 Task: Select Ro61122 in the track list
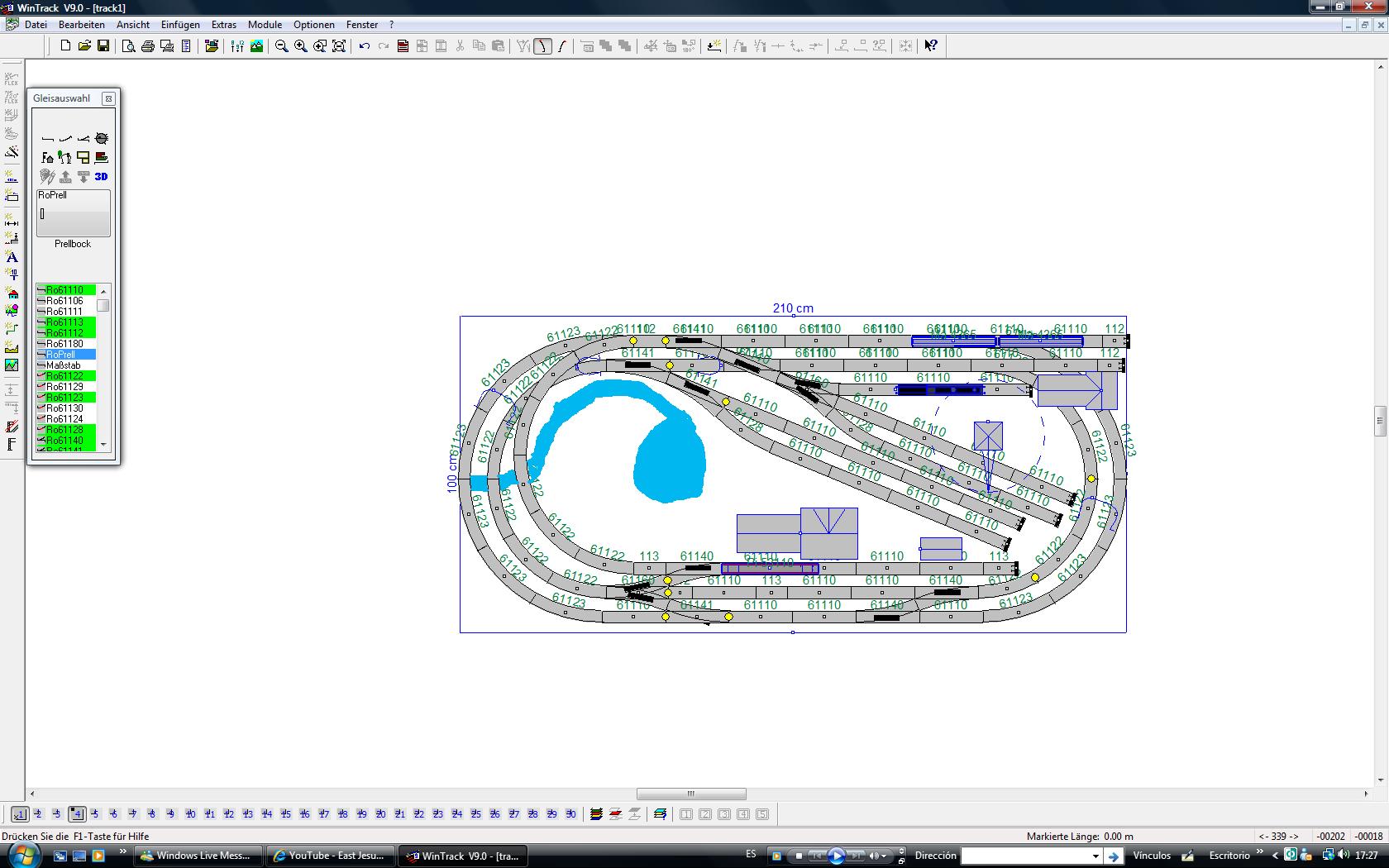65,376
